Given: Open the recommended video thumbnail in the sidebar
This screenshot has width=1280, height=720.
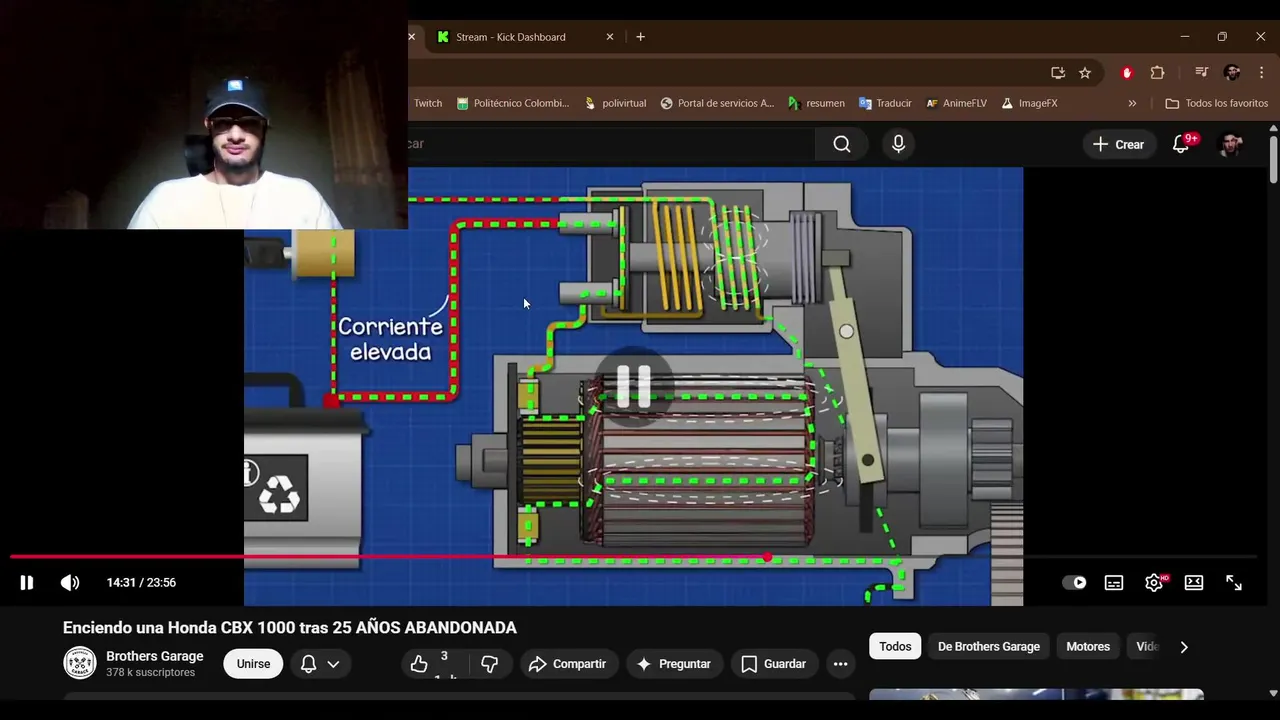Looking at the screenshot, I should (1036, 694).
